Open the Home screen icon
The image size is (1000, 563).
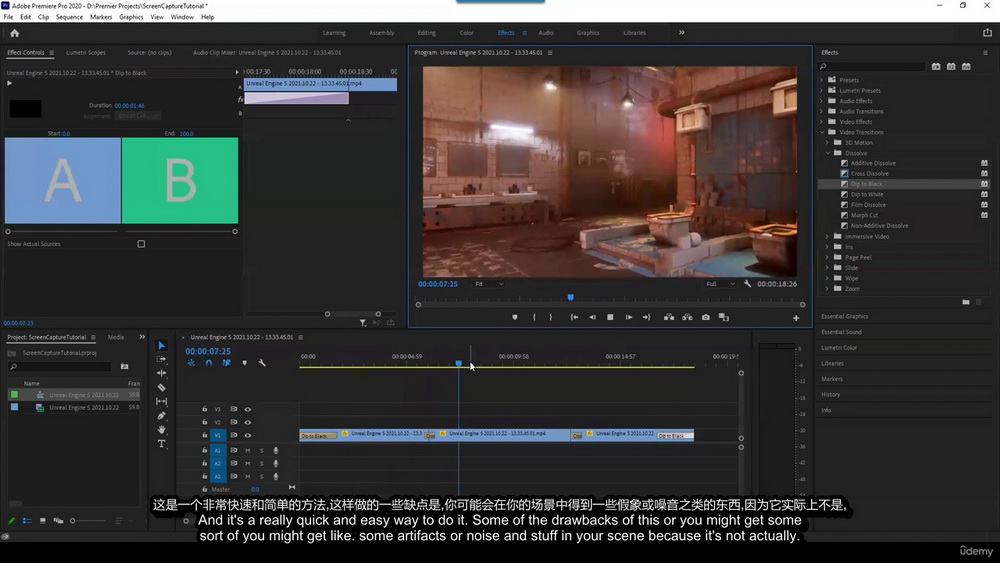click(15, 33)
